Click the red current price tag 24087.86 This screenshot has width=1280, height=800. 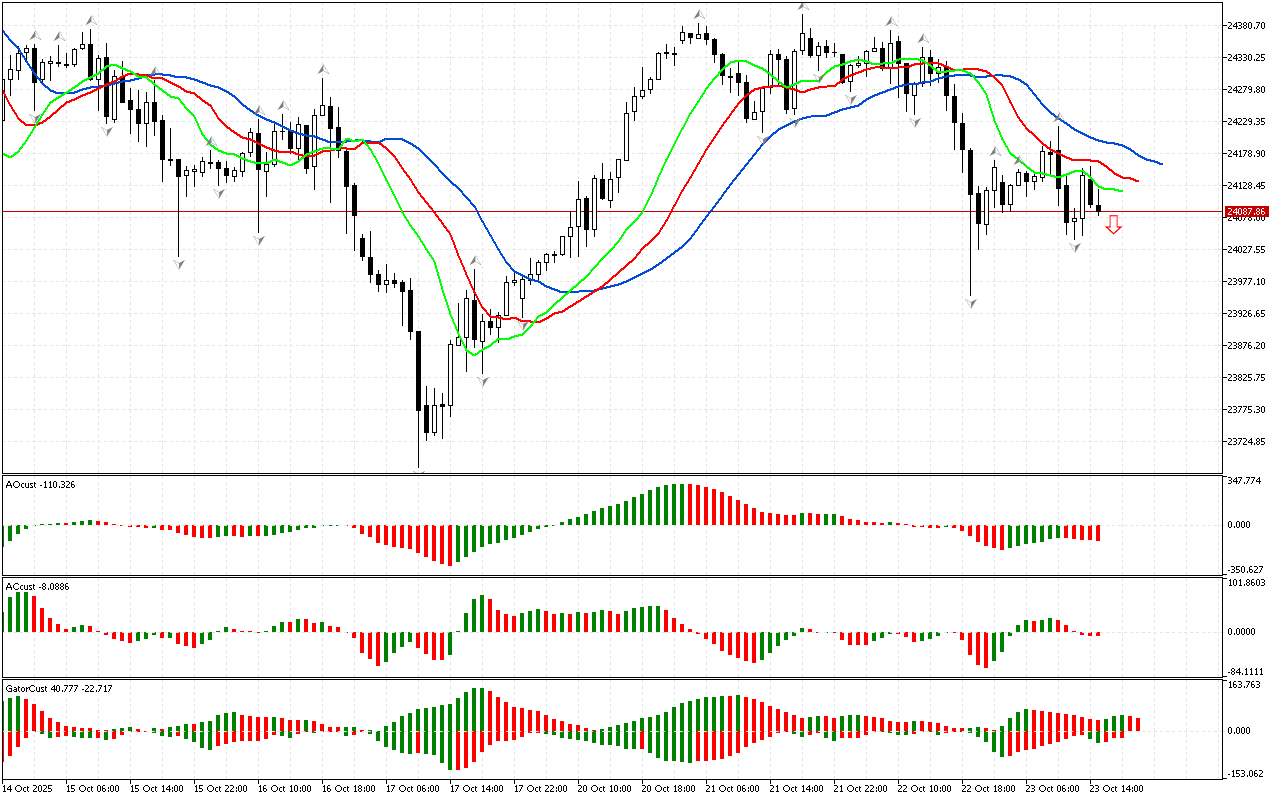point(1246,212)
